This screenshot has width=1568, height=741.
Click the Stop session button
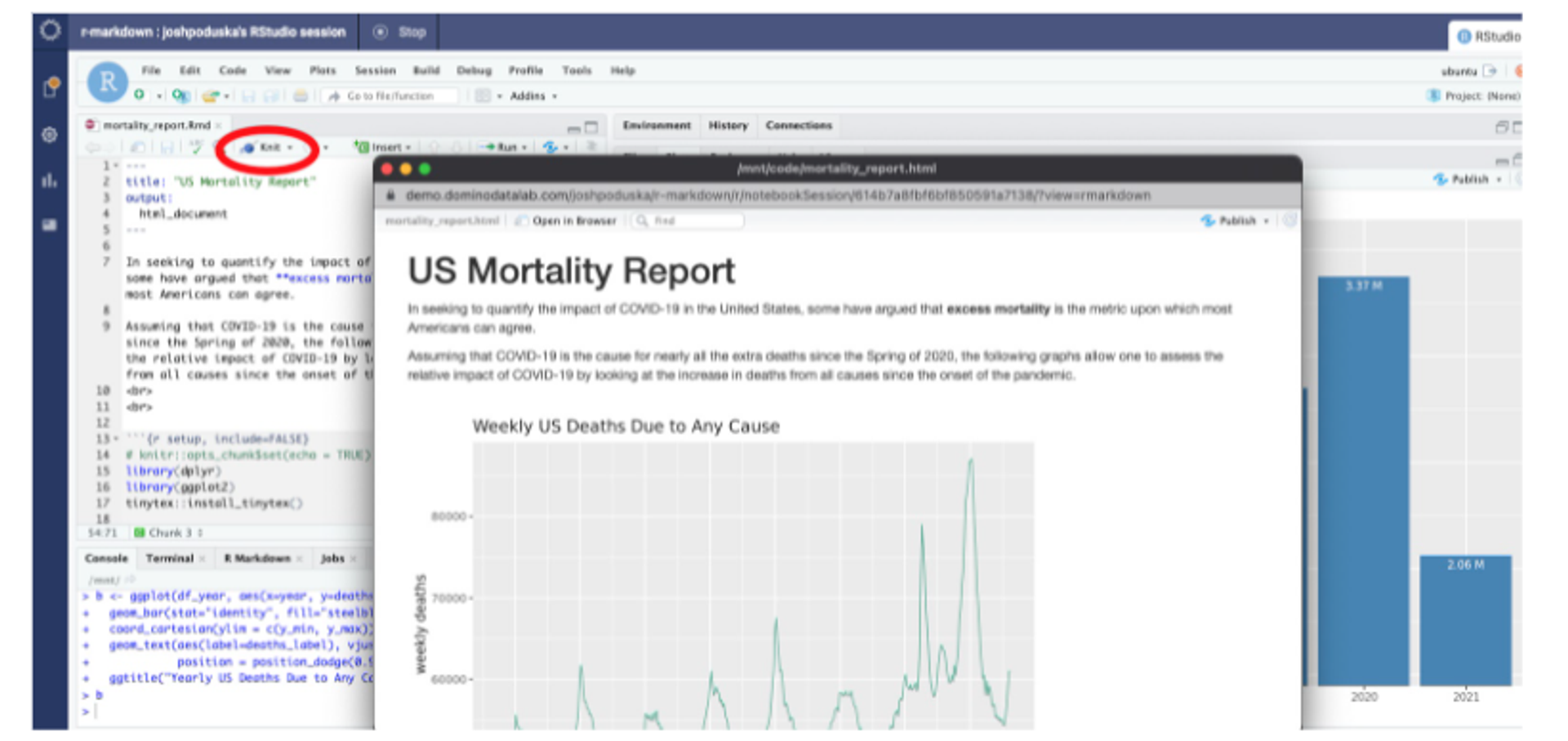point(400,32)
